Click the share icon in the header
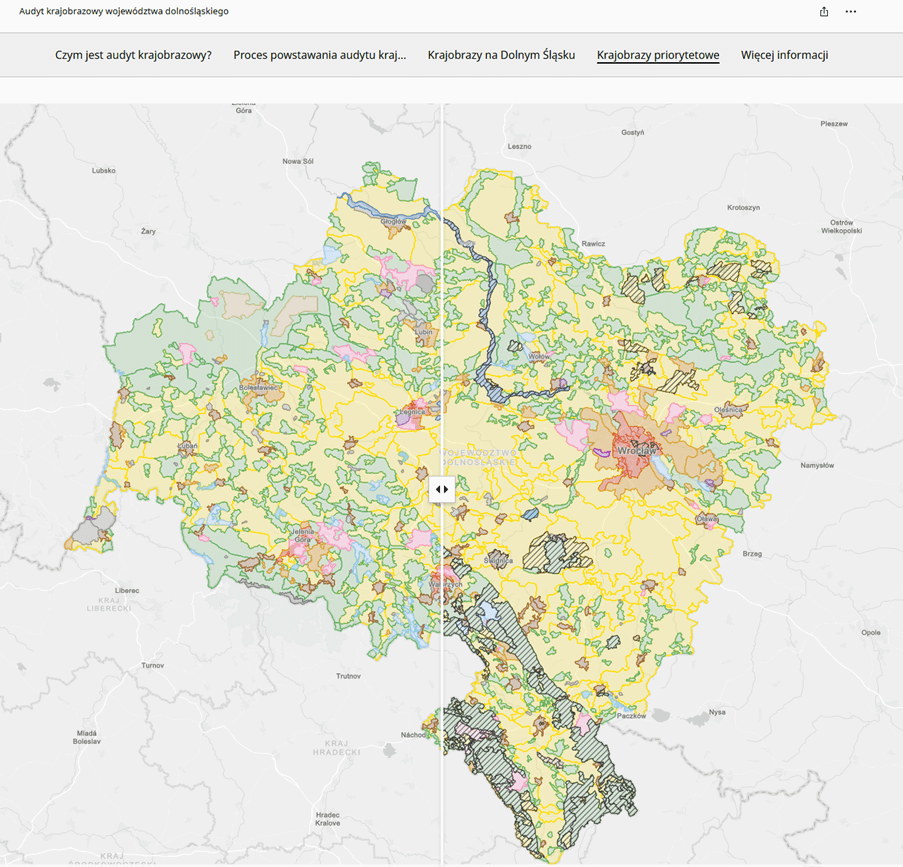 pyautogui.click(x=824, y=12)
